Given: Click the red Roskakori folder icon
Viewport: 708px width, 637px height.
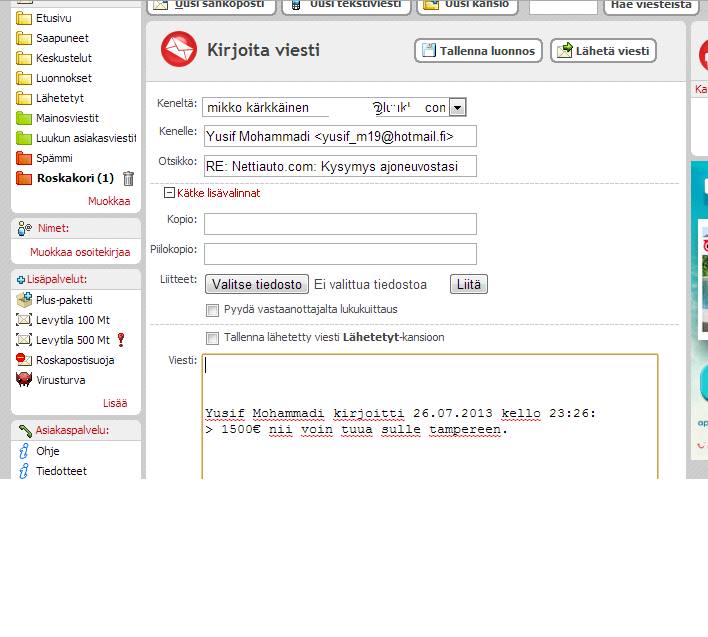Looking at the screenshot, I should 24,178.
